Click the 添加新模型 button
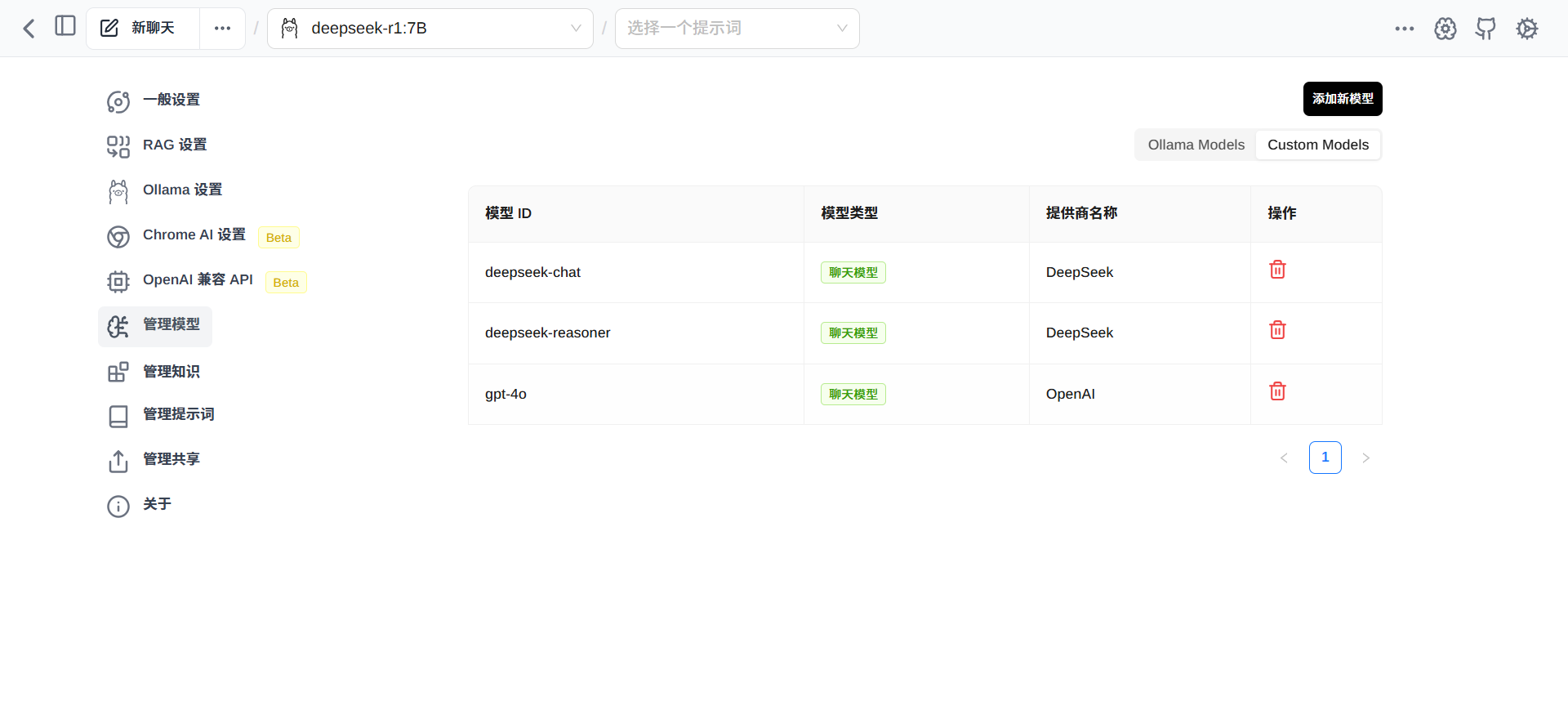Viewport: 1568px width, 710px height. click(1342, 99)
